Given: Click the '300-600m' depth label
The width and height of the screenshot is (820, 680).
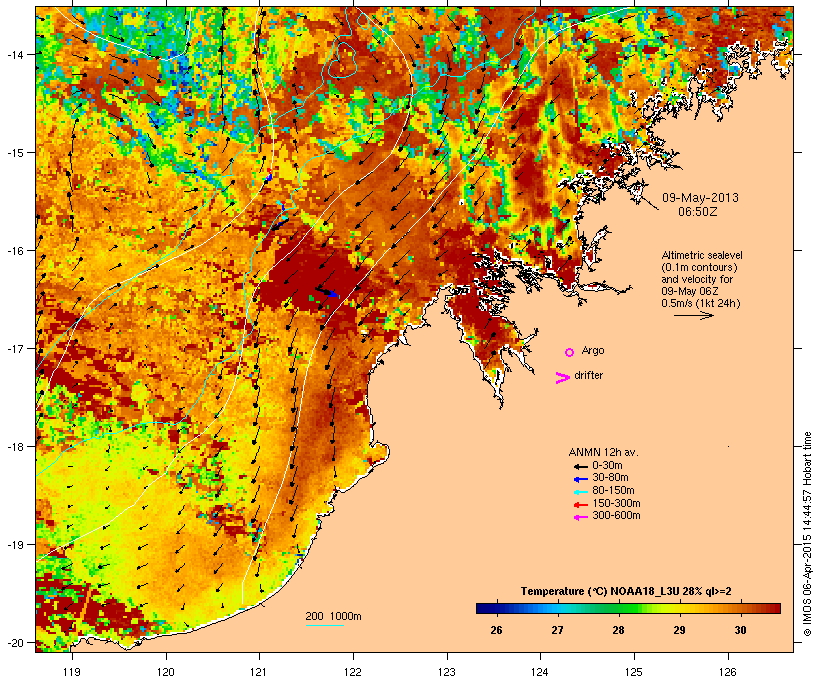Looking at the screenshot, I should click(616, 516).
